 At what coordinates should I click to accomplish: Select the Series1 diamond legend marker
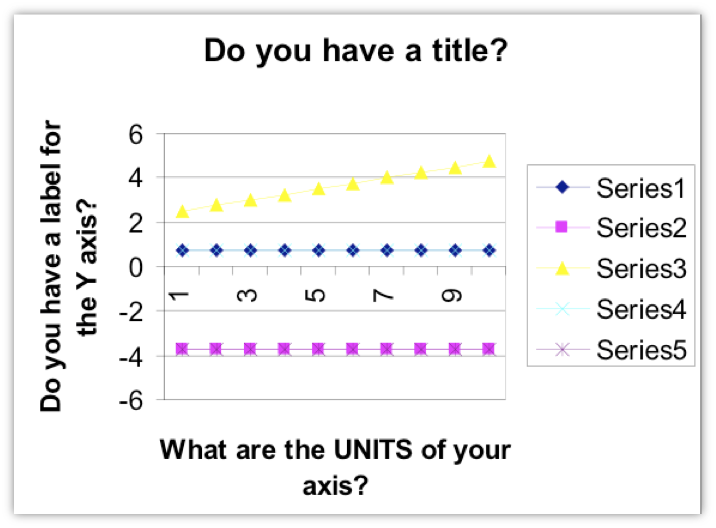[x=563, y=187]
